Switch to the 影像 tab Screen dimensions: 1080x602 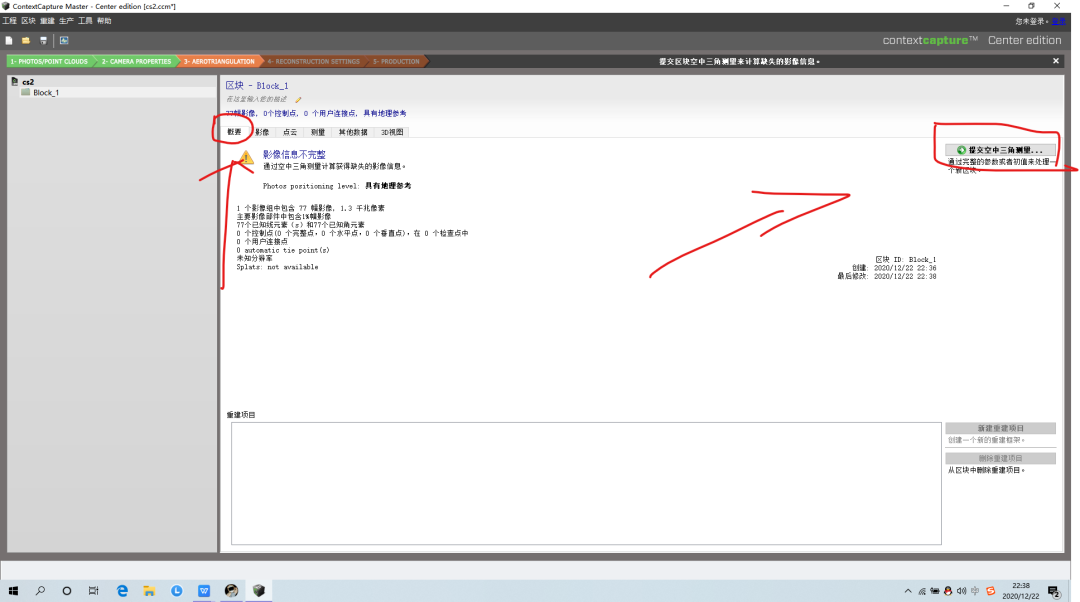click(x=262, y=132)
